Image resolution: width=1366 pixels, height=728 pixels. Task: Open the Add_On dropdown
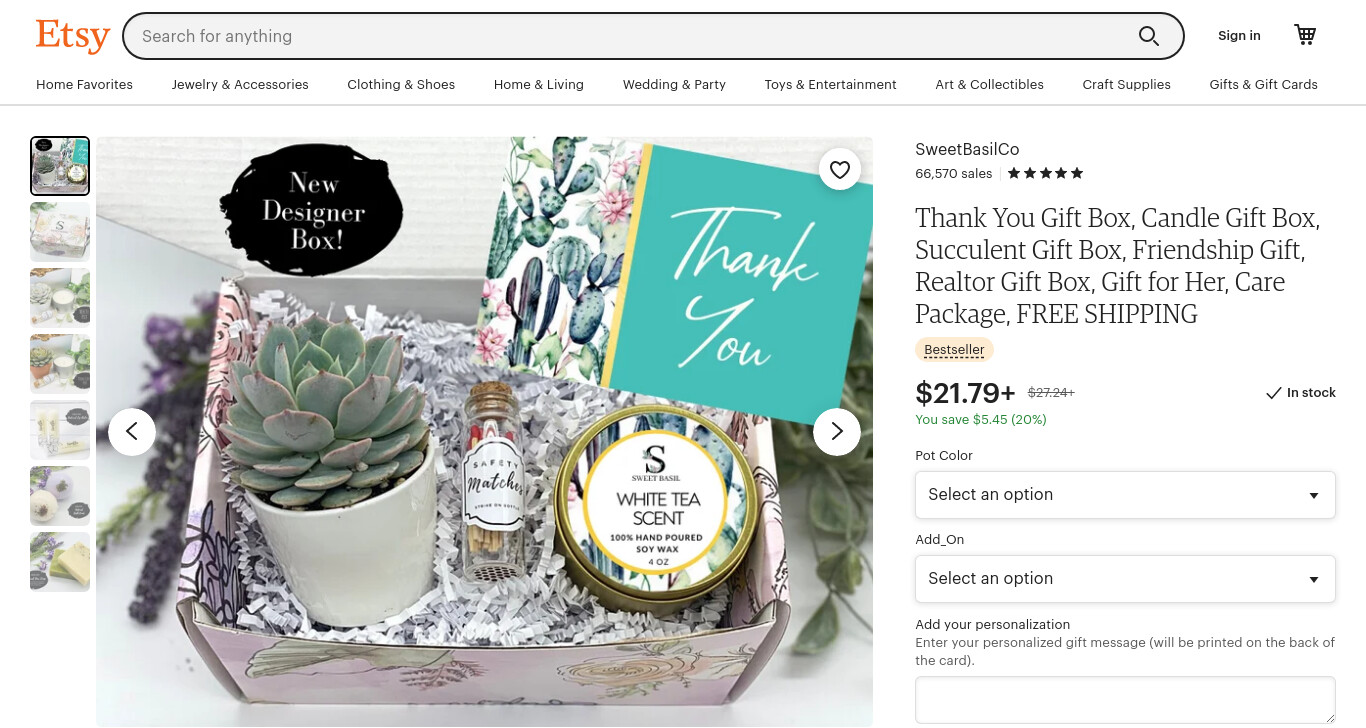point(1125,579)
